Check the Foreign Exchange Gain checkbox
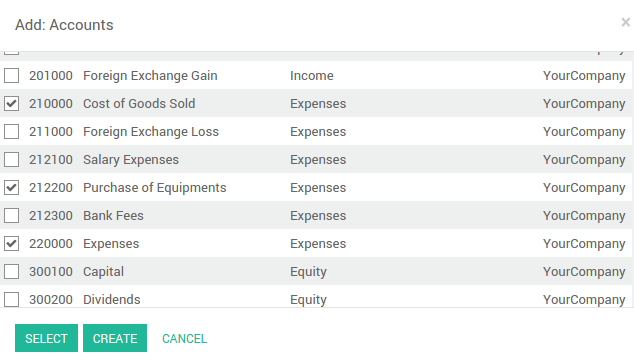Image resolution: width=634 pixels, height=362 pixels. pos(11,75)
